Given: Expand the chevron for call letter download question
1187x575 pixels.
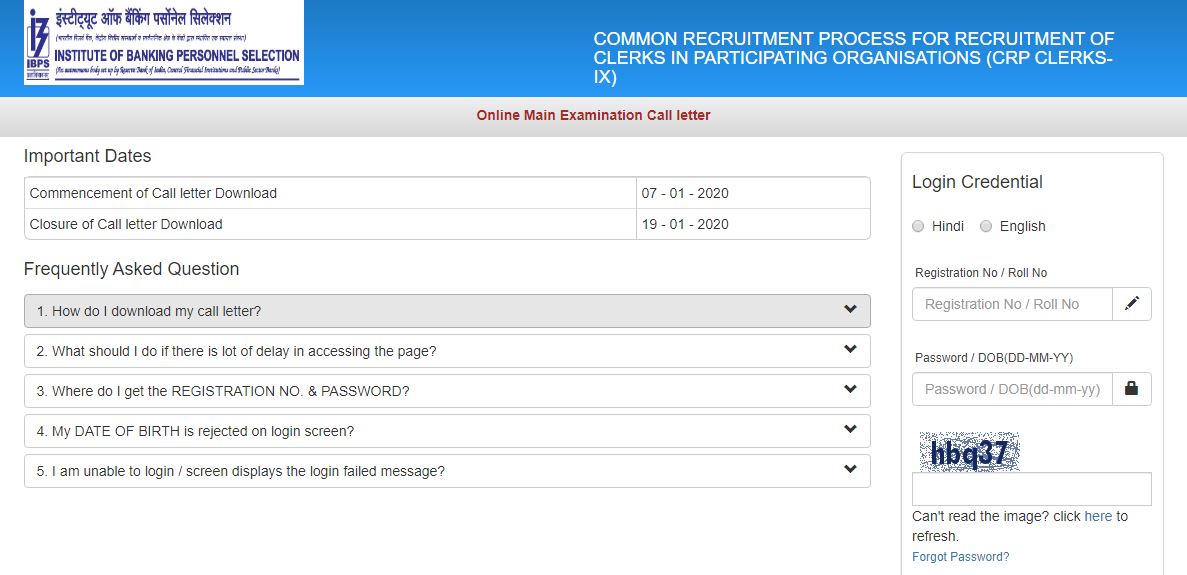Looking at the screenshot, I should click(850, 310).
